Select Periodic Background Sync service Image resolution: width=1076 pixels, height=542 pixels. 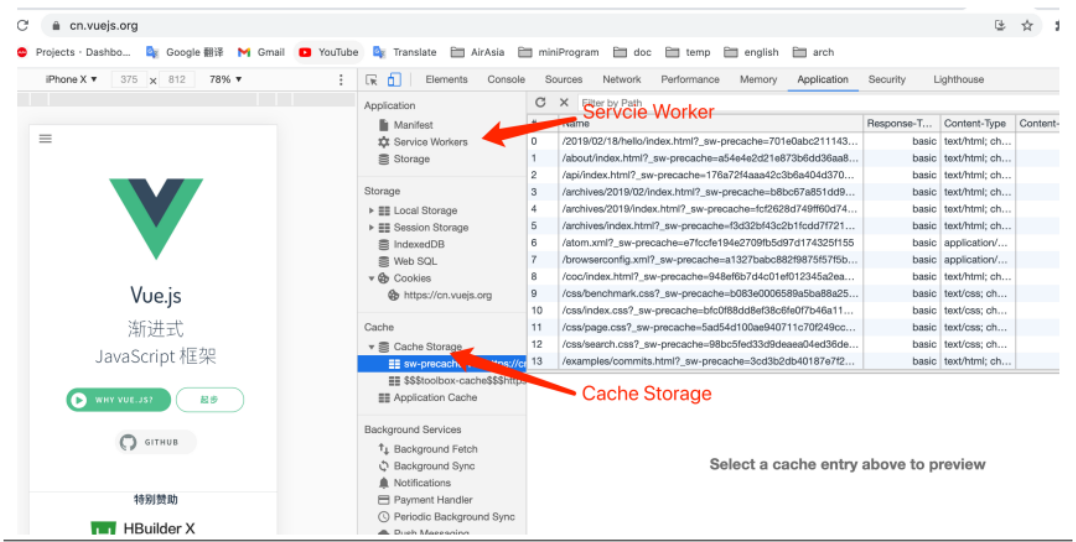454,517
